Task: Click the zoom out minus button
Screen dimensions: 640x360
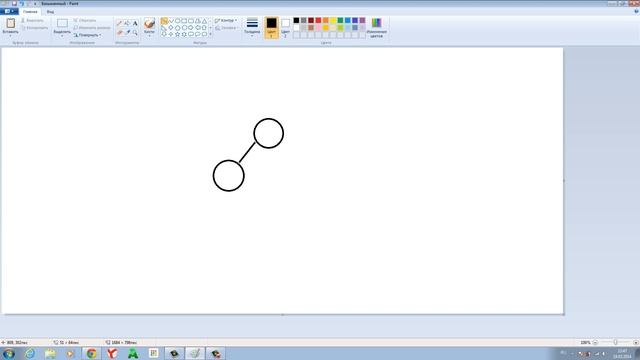Action: point(595,342)
